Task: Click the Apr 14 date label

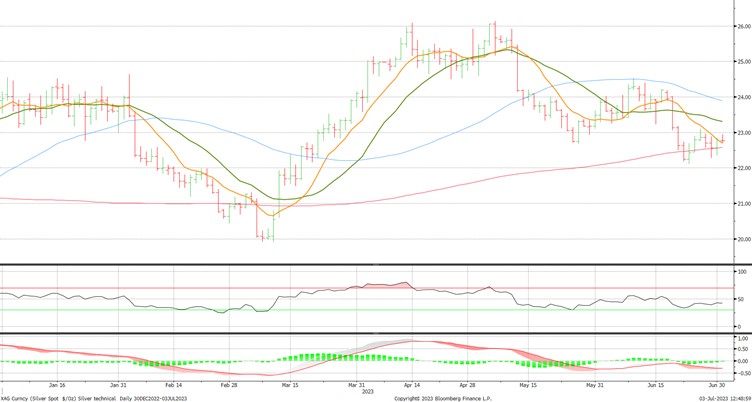Action: click(x=411, y=385)
